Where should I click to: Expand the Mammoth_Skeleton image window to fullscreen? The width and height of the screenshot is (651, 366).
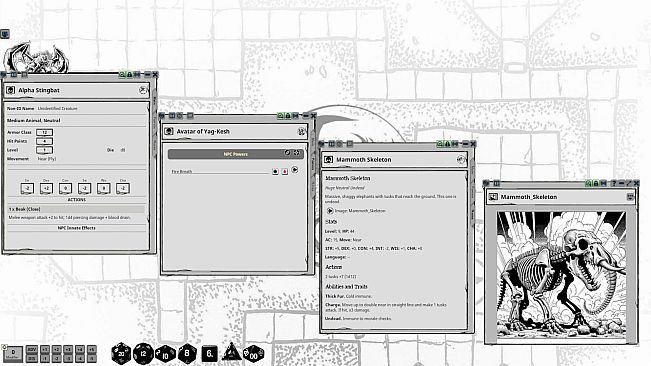[x=629, y=183]
